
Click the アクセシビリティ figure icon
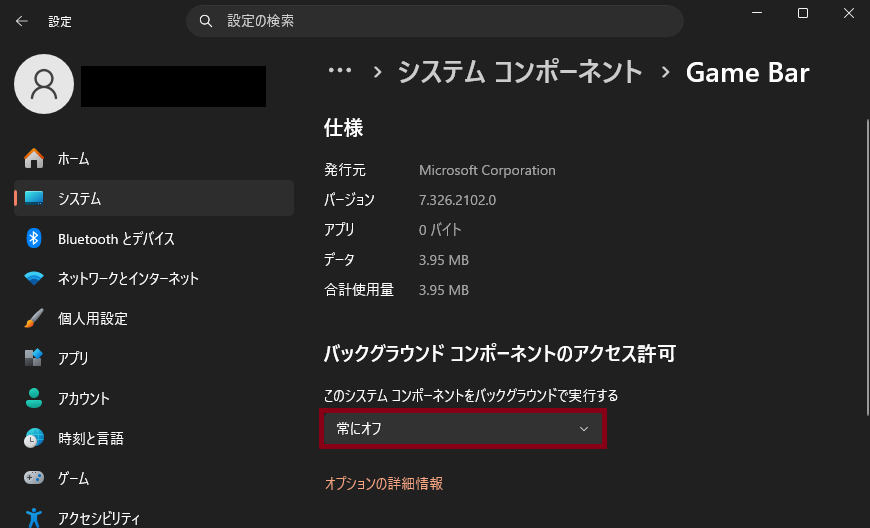point(34,517)
